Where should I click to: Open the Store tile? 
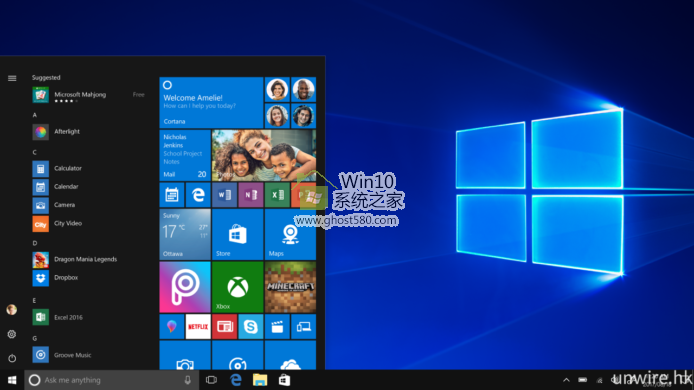click(238, 234)
